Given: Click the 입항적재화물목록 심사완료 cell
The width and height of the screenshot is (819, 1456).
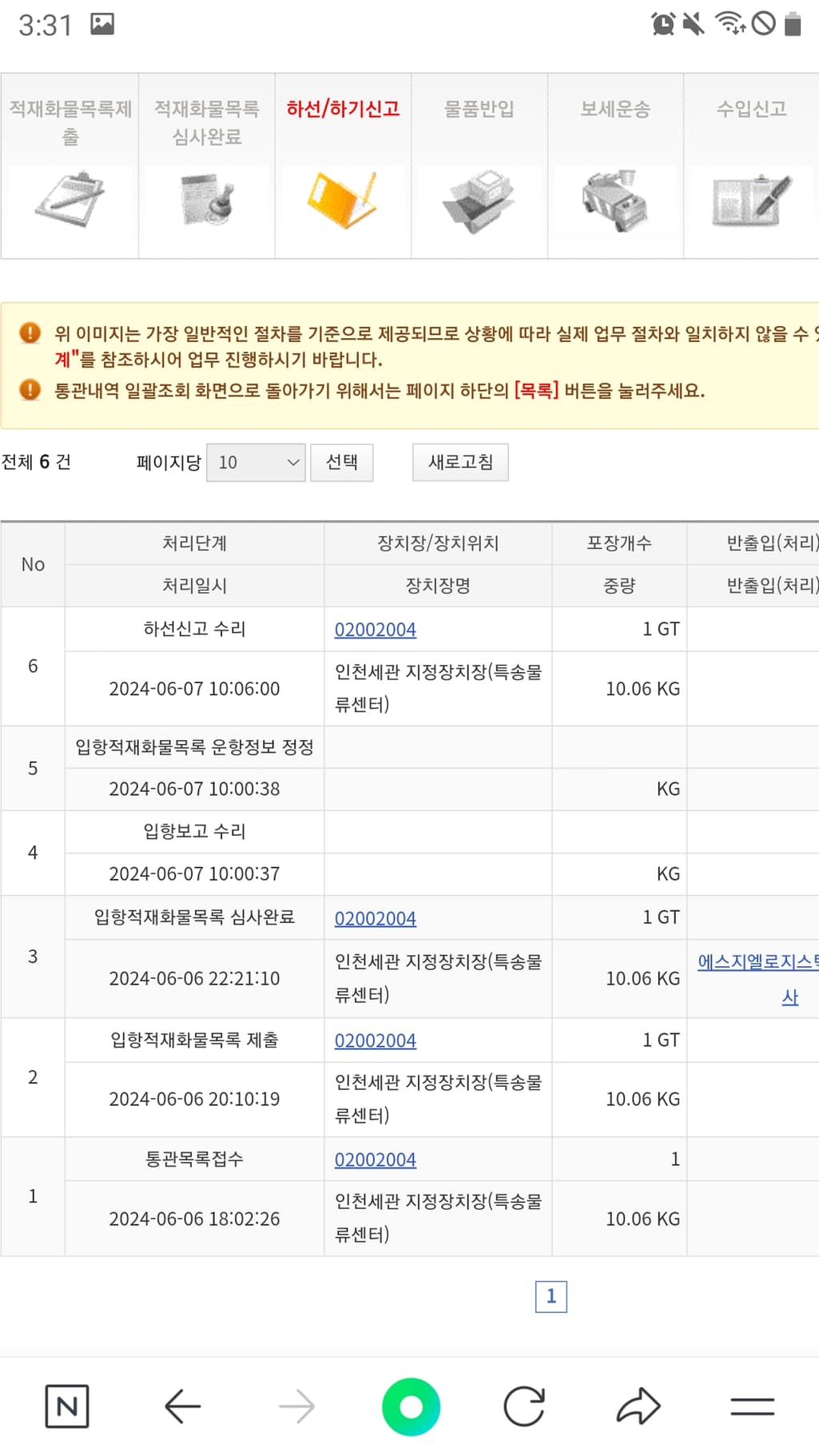Looking at the screenshot, I should coord(194,917).
